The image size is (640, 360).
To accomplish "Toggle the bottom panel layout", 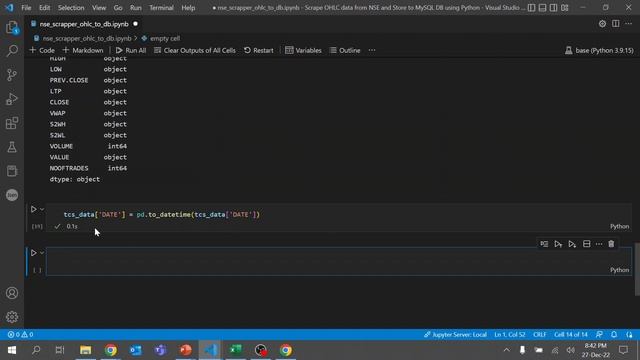I will [542, 8].
